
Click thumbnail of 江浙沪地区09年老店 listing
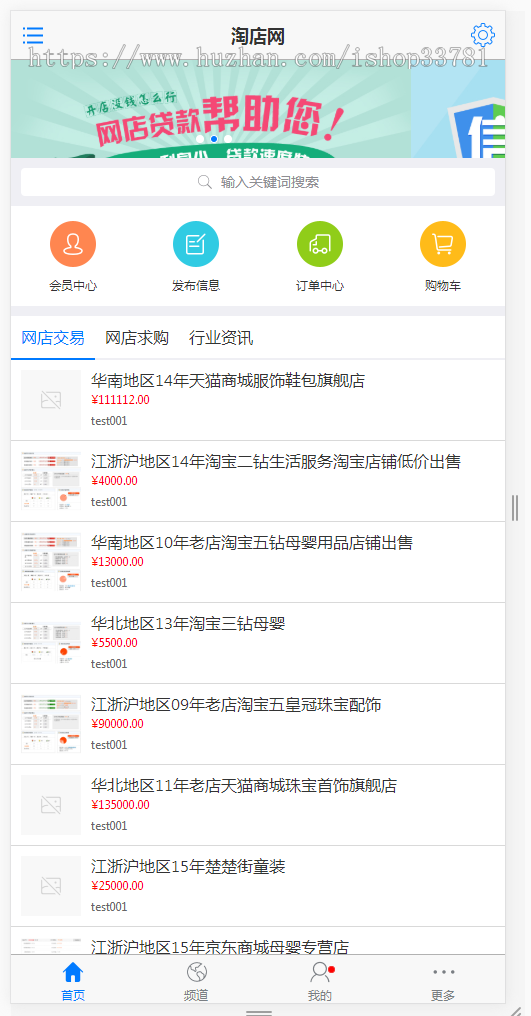tap(51, 724)
